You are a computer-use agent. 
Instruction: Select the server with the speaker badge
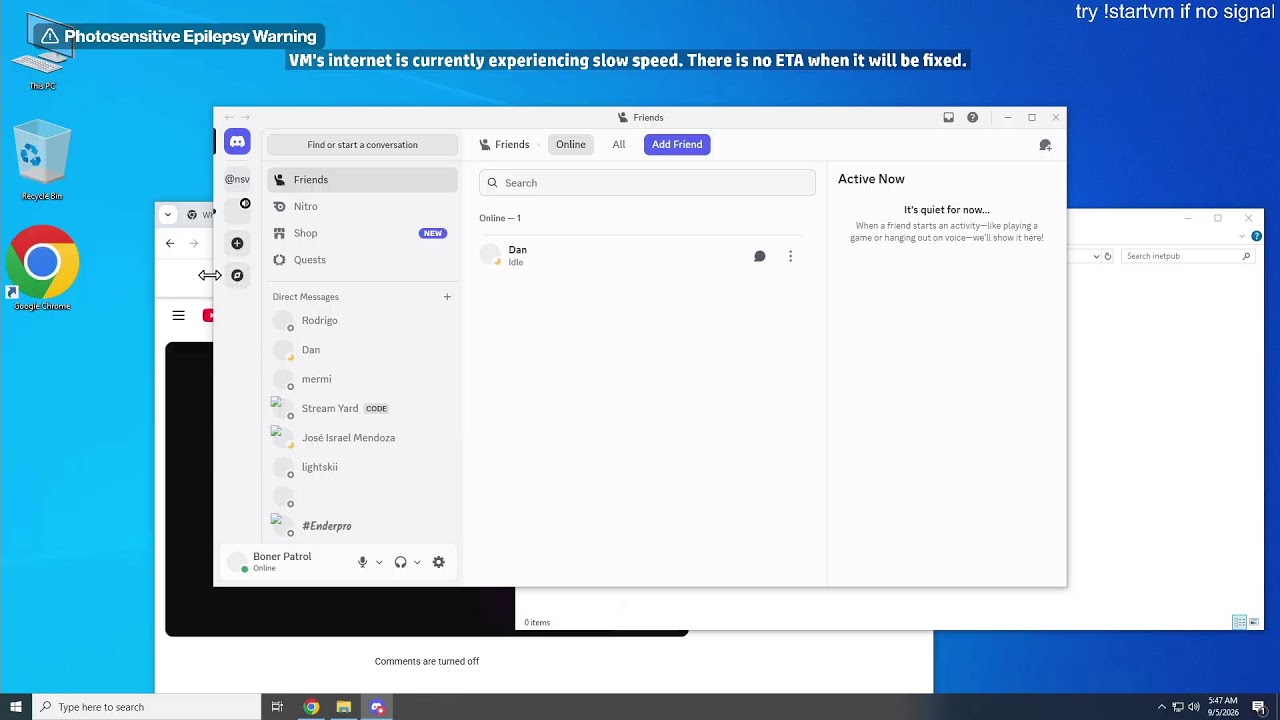pos(237,210)
